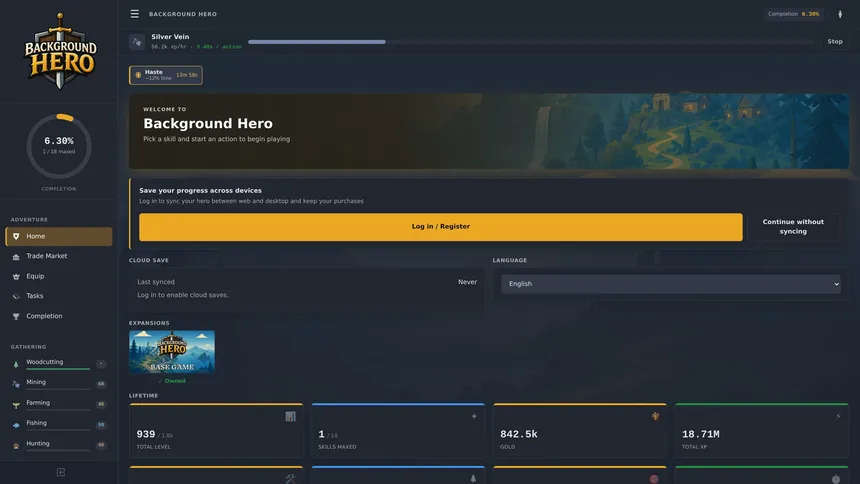The width and height of the screenshot is (860, 484).
Task: Click the Silver Vein pickaxe icon
Action: pos(137,42)
